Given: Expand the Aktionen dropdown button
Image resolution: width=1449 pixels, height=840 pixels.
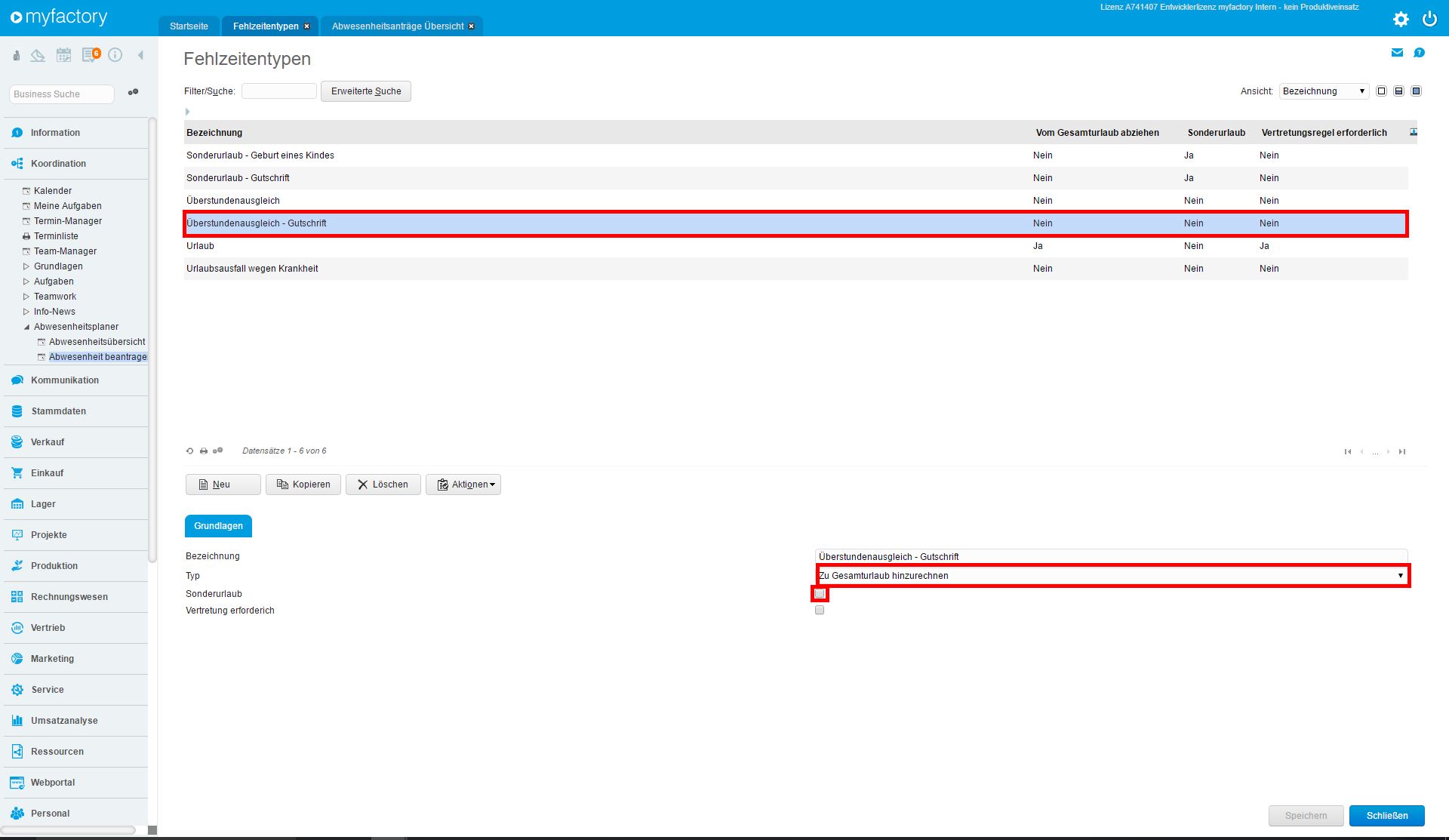Looking at the screenshot, I should click(463, 485).
